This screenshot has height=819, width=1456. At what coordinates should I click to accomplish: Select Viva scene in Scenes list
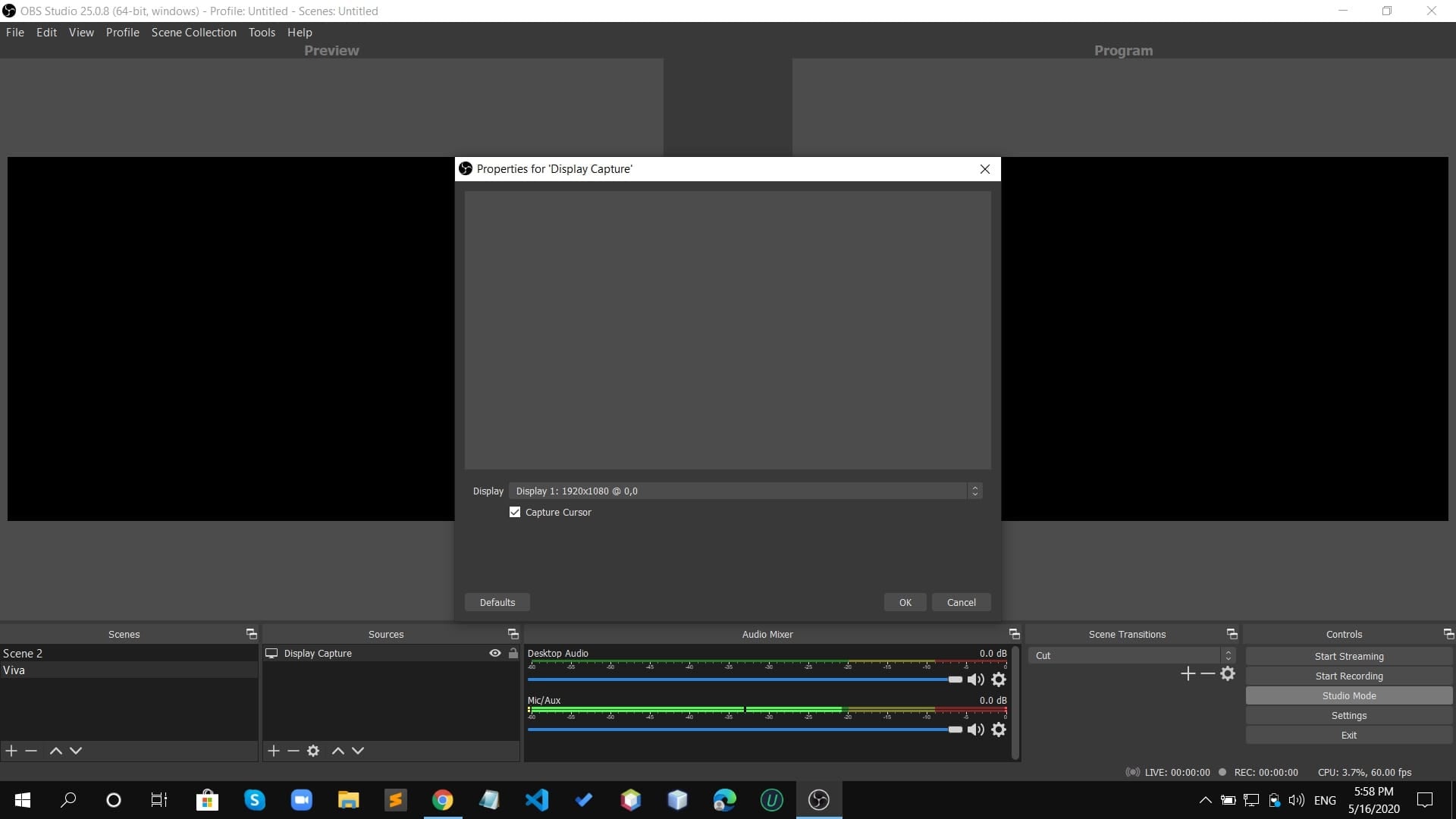click(x=129, y=670)
